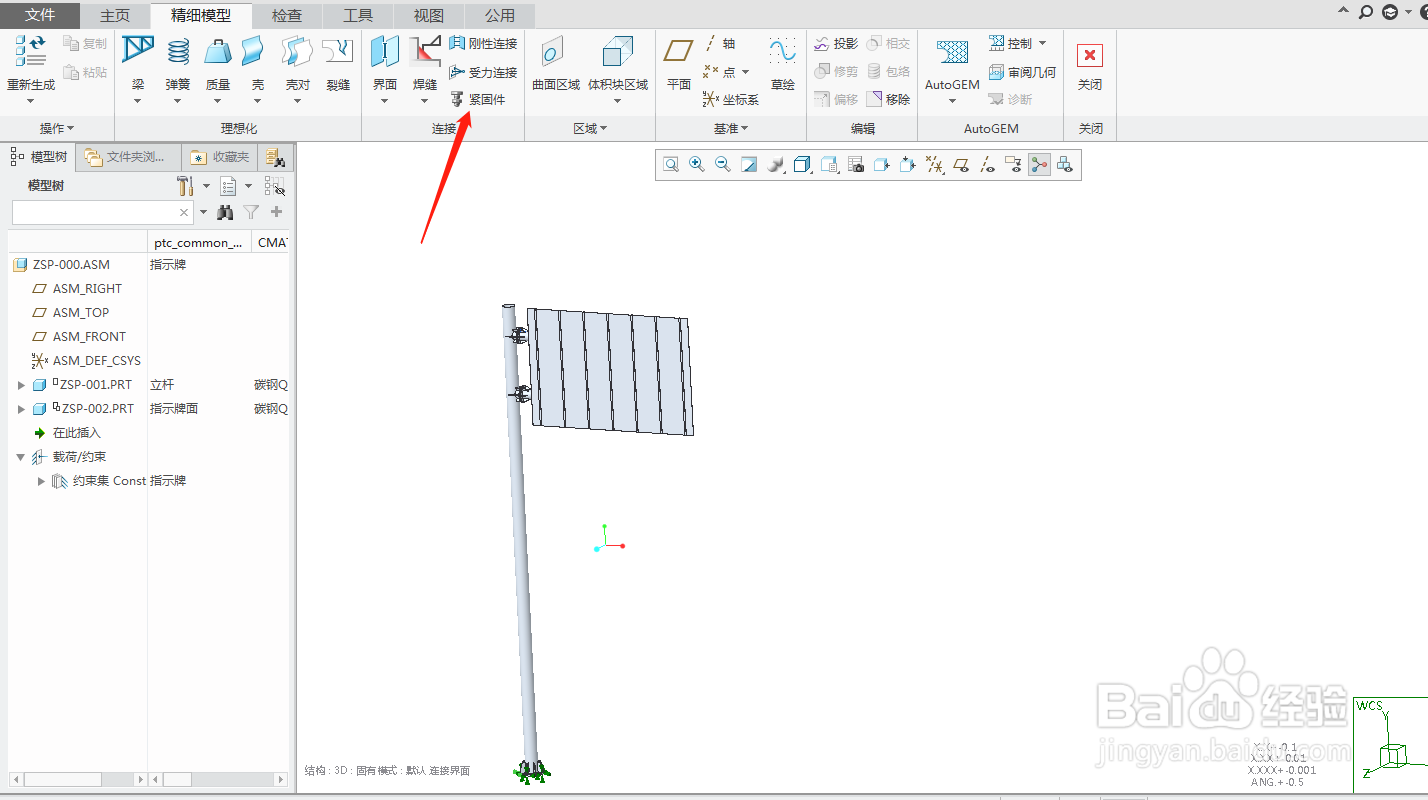This screenshot has width=1428, height=800.
Task: Click the 重新生成 (Regenerate) icon
Action: 30,51
